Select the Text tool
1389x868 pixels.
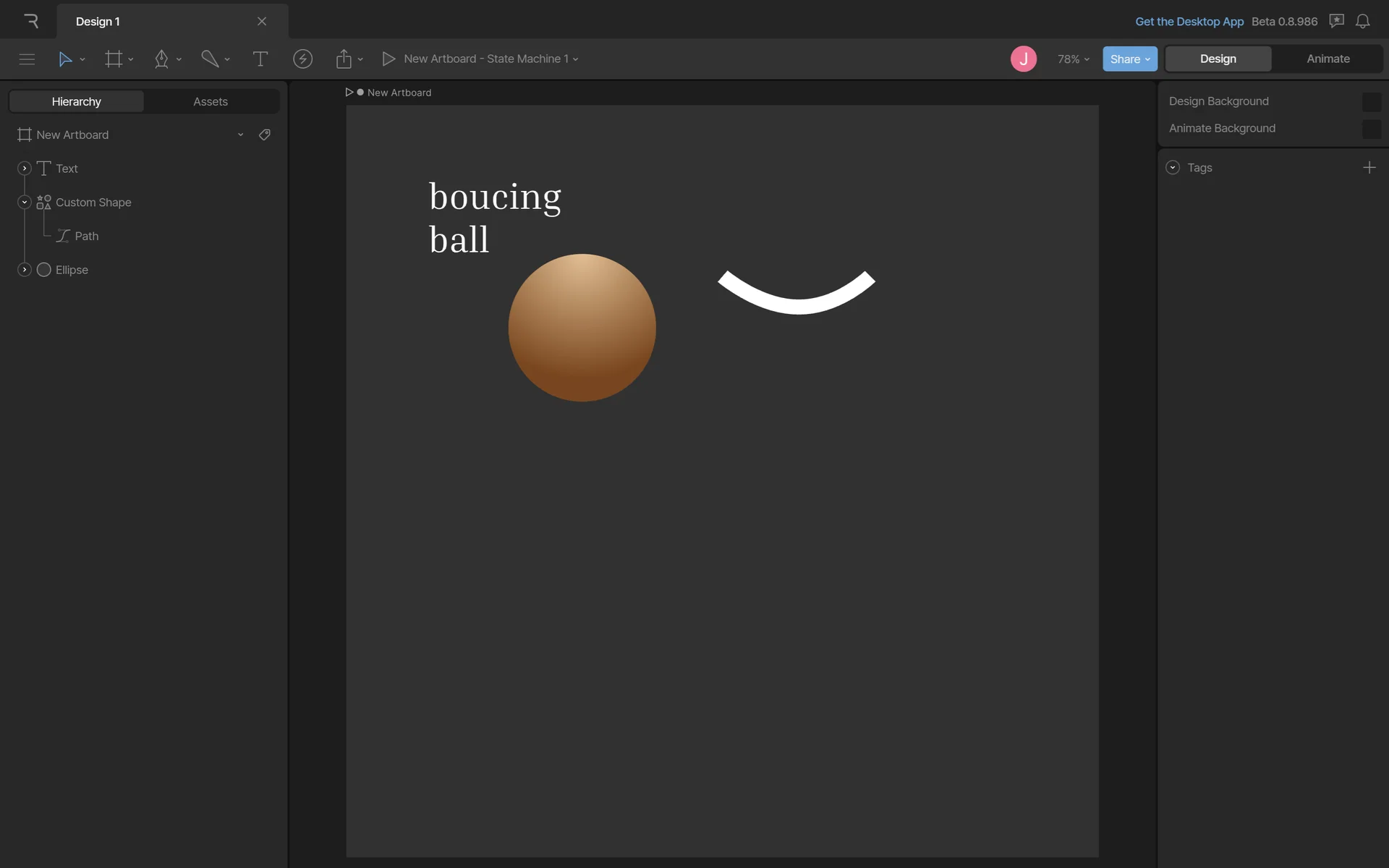[260, 59]
